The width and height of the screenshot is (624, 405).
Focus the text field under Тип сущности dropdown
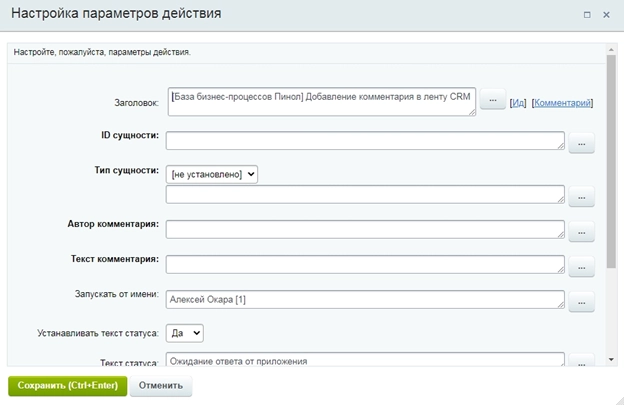(365, 194)
